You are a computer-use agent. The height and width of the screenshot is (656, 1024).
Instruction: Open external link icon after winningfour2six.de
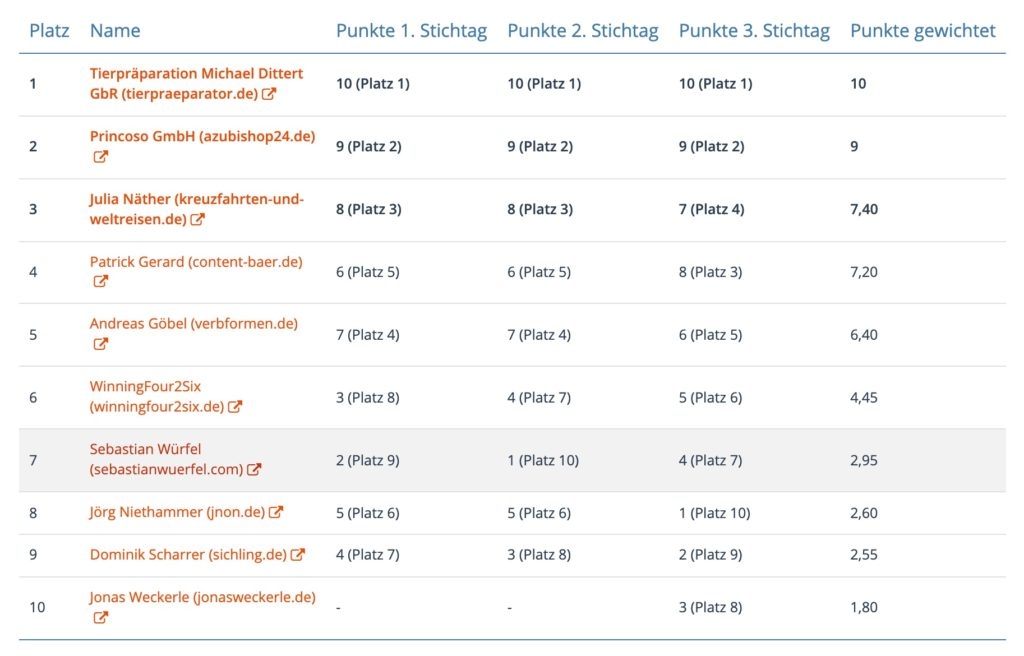235,407
